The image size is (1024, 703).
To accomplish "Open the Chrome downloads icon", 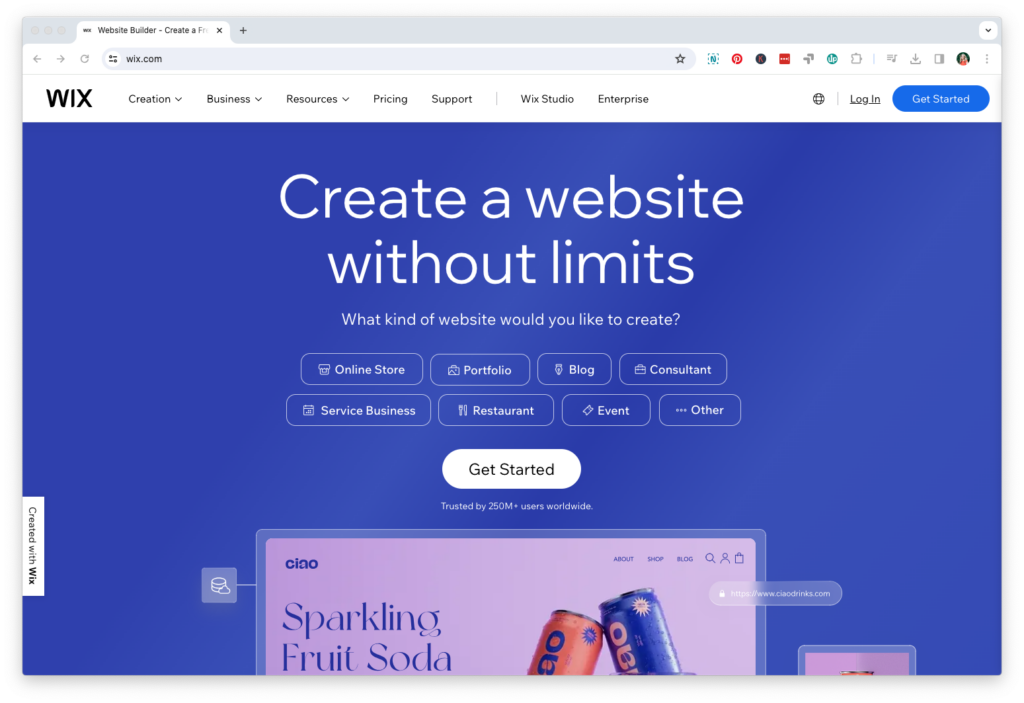I will click(916, 59).
